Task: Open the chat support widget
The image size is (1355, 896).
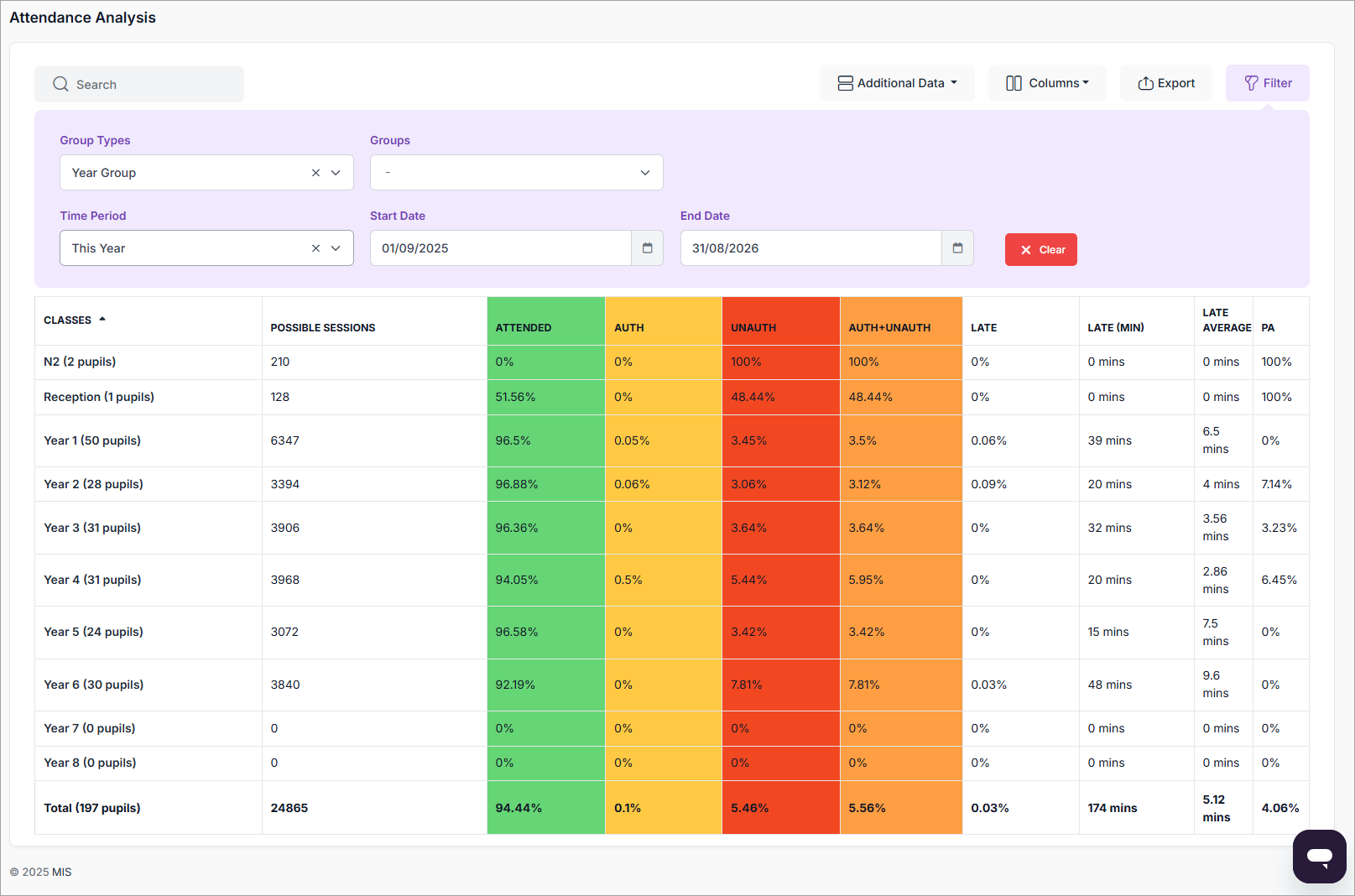Action: pyautogui.click(x=1319, y=856)
